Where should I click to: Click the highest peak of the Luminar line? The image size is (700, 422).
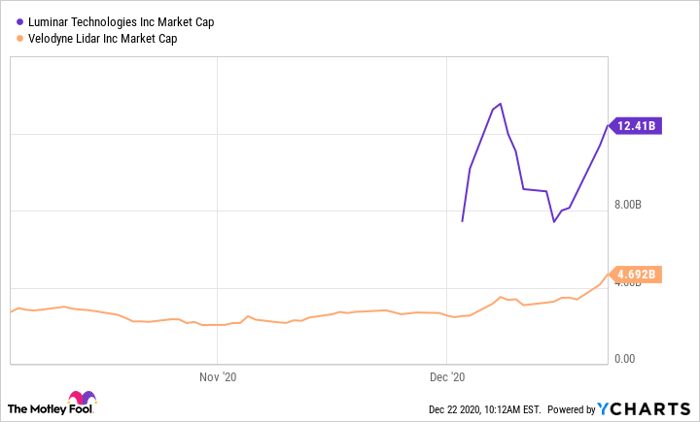[500, 103]
